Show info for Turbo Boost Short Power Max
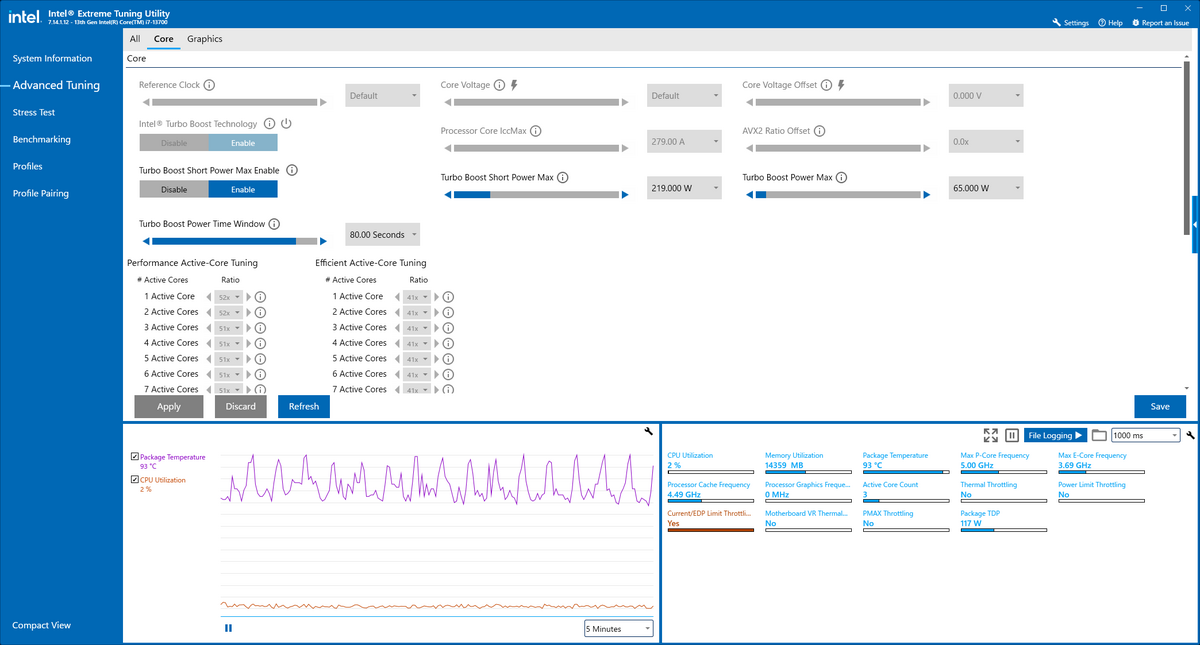This screenshot has height=645, width=1200. pos(563,177)
